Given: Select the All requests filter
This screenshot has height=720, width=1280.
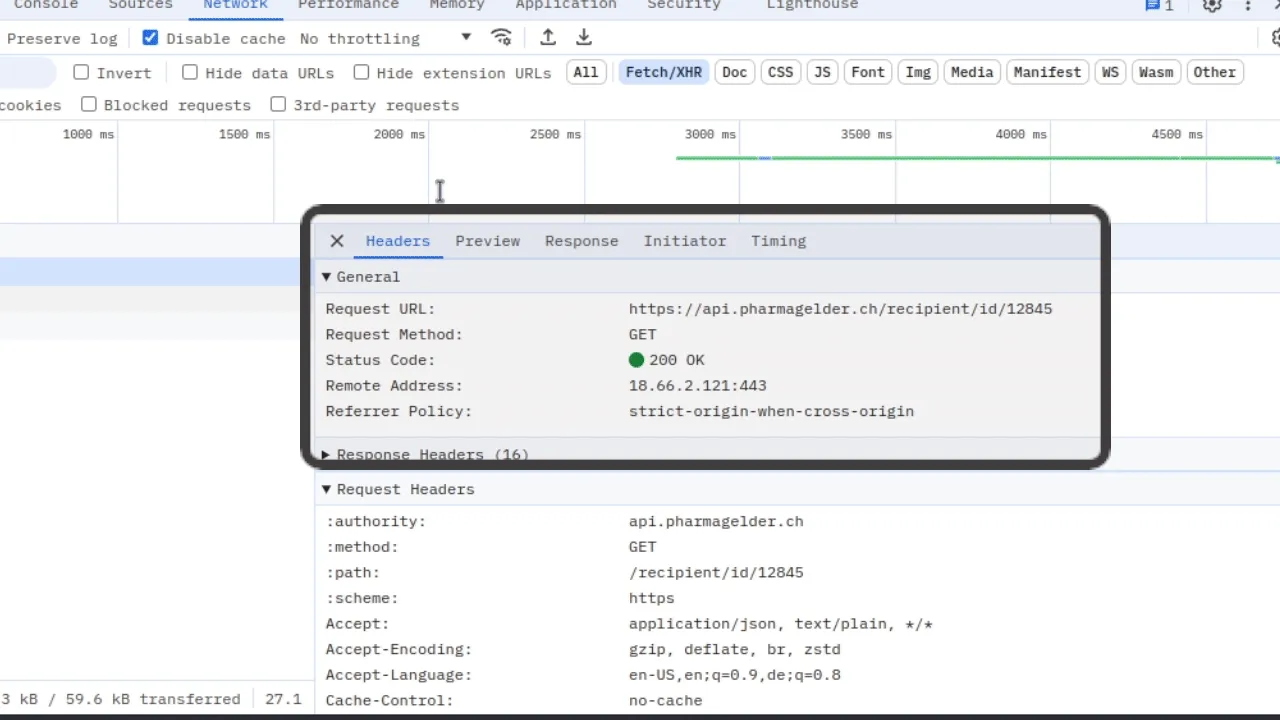Looking at the screenshot, I should tap(585, 71).
